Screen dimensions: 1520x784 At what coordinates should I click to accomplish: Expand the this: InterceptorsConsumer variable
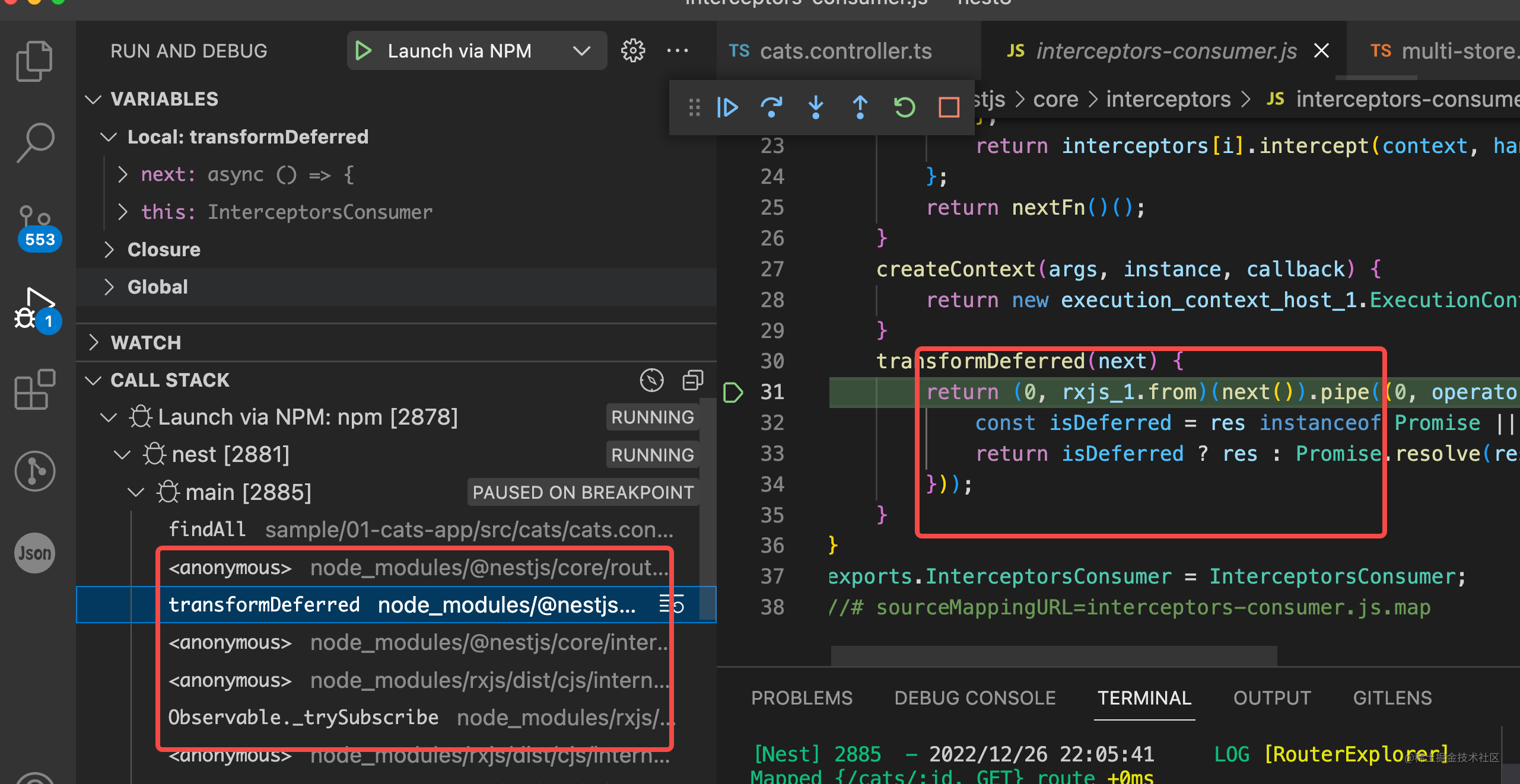(x=122, y=212)
